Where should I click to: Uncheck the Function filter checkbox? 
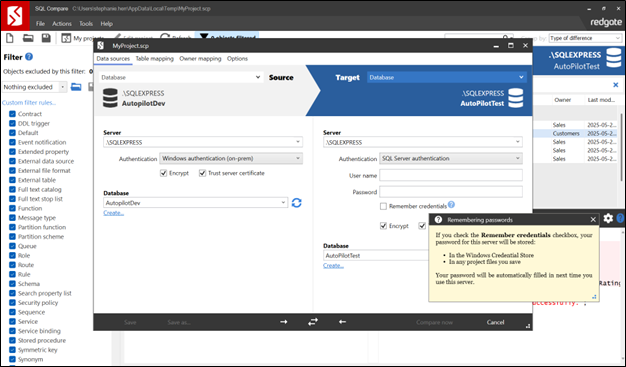click(12, 208)
